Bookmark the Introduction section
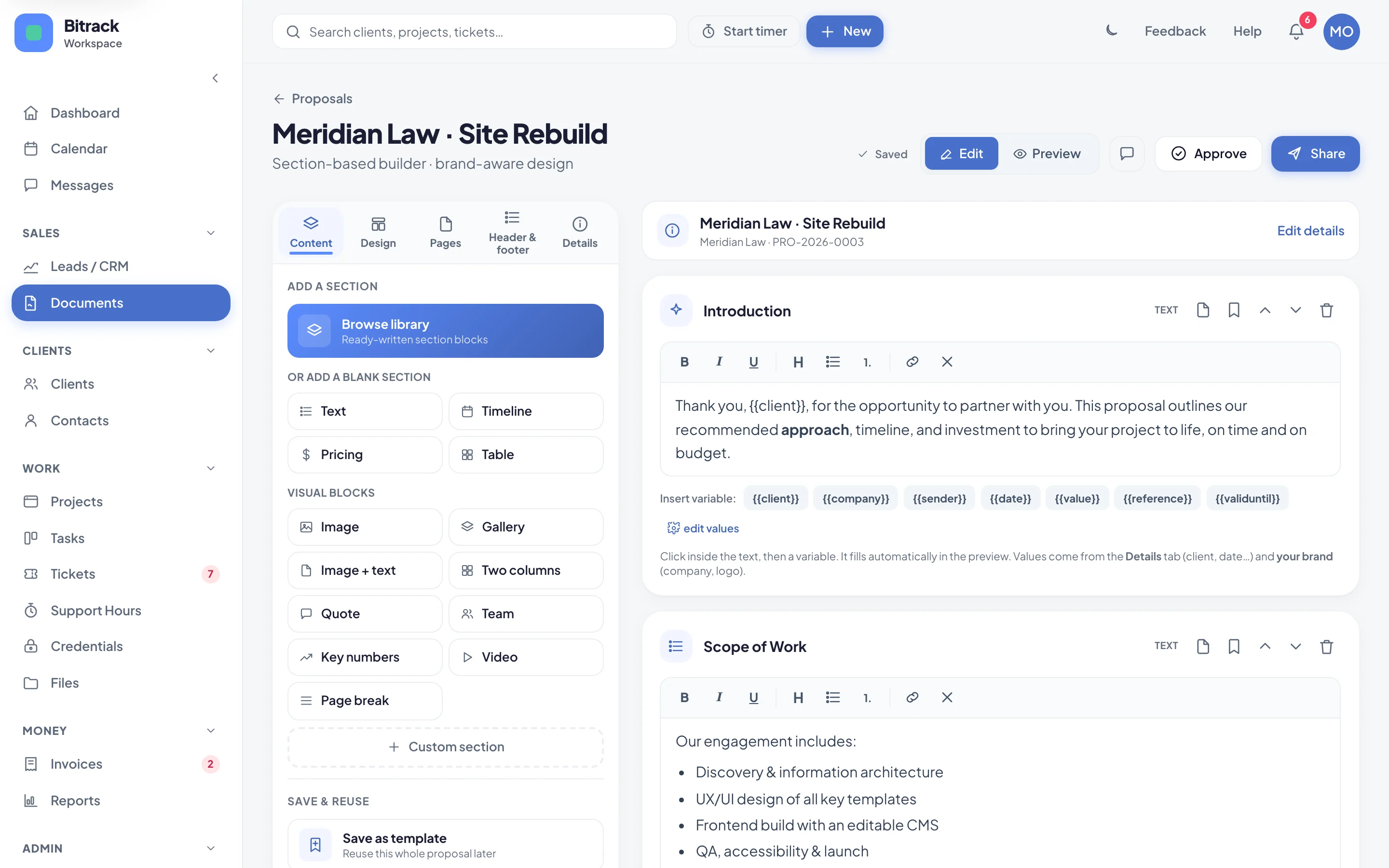Viewport: 1389px width, 868px height. tap(1234, 310)
